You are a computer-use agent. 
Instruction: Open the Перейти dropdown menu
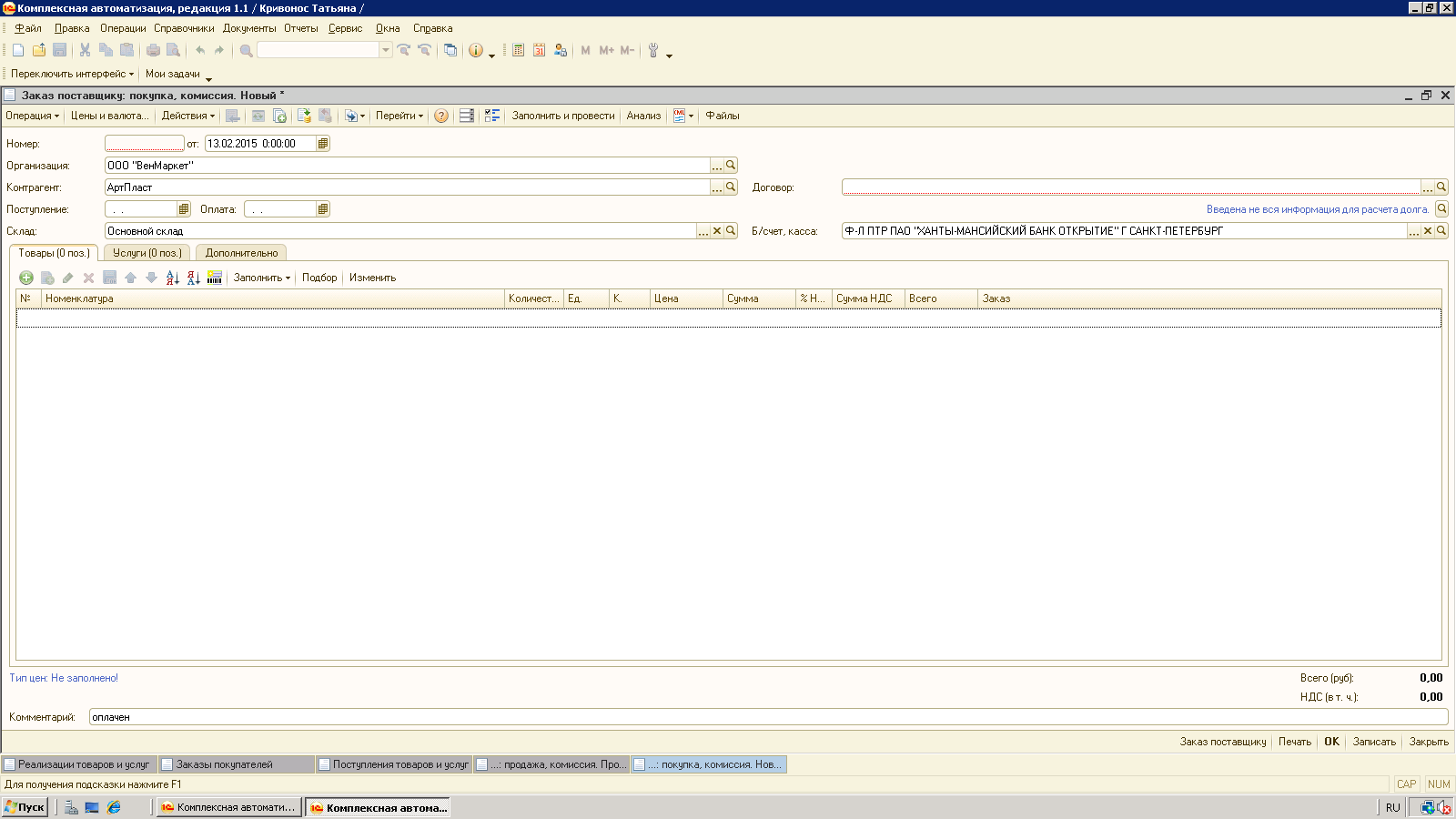point(399,116)
